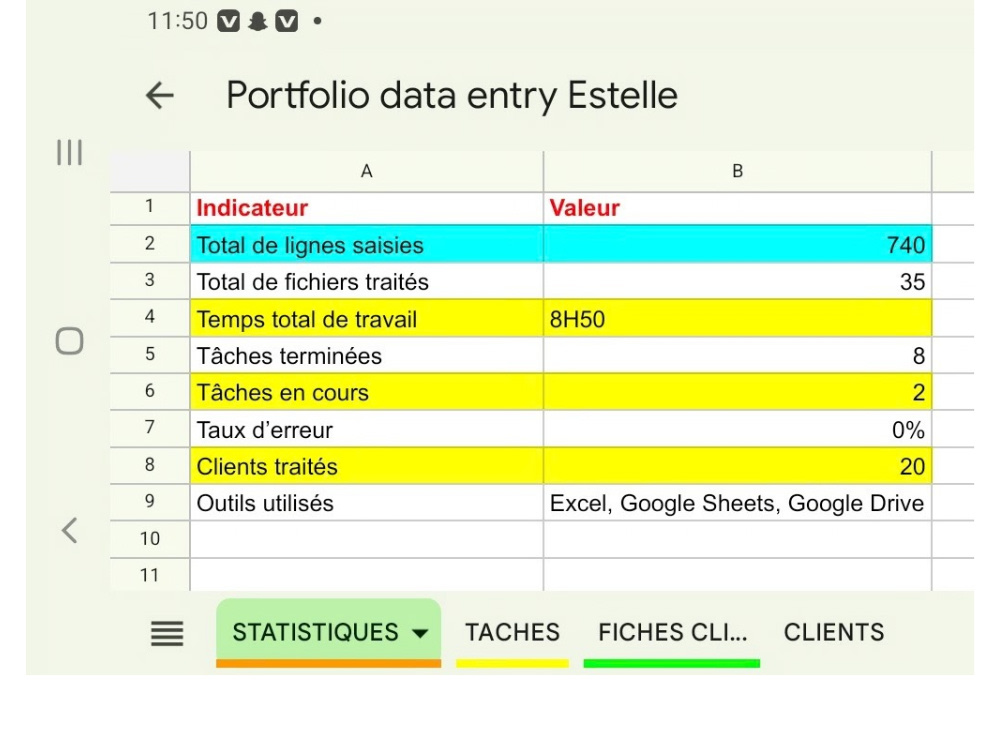The image size is (1000, 750).
Task: Select cell 'Tâches en cours'
Action: (x=367, y=391)
